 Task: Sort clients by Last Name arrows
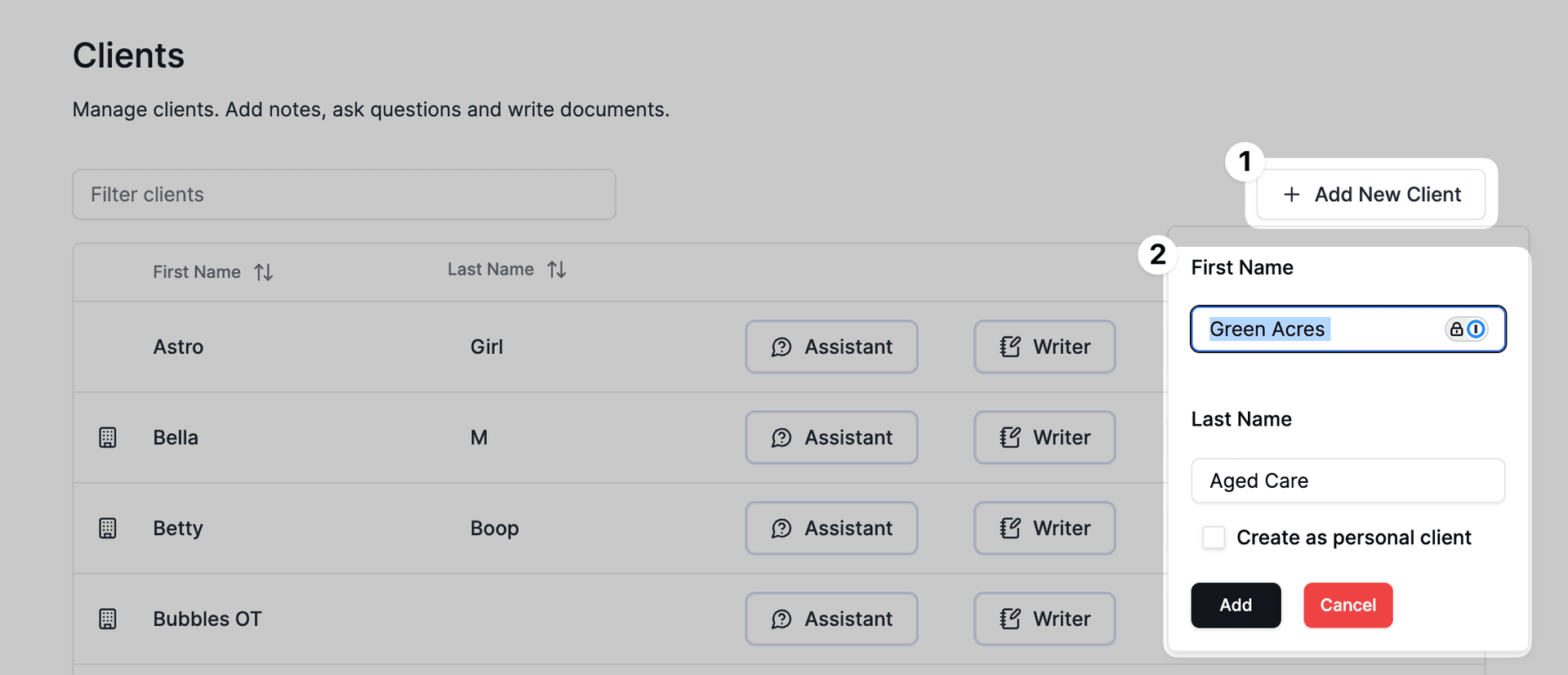coord(557,270)
